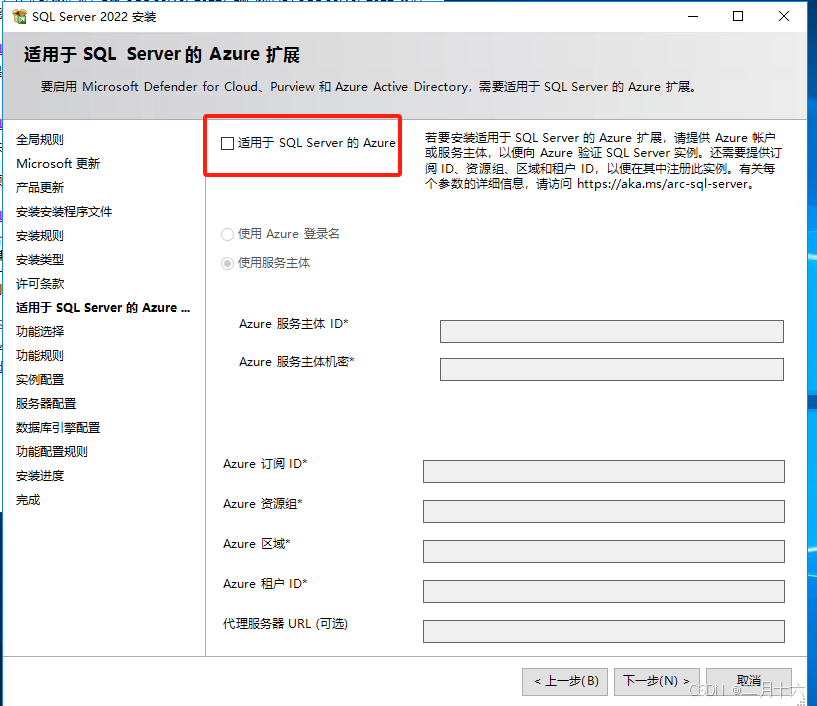Go back with 上一步(B) button
817x706 pixels.
(565, 682)
